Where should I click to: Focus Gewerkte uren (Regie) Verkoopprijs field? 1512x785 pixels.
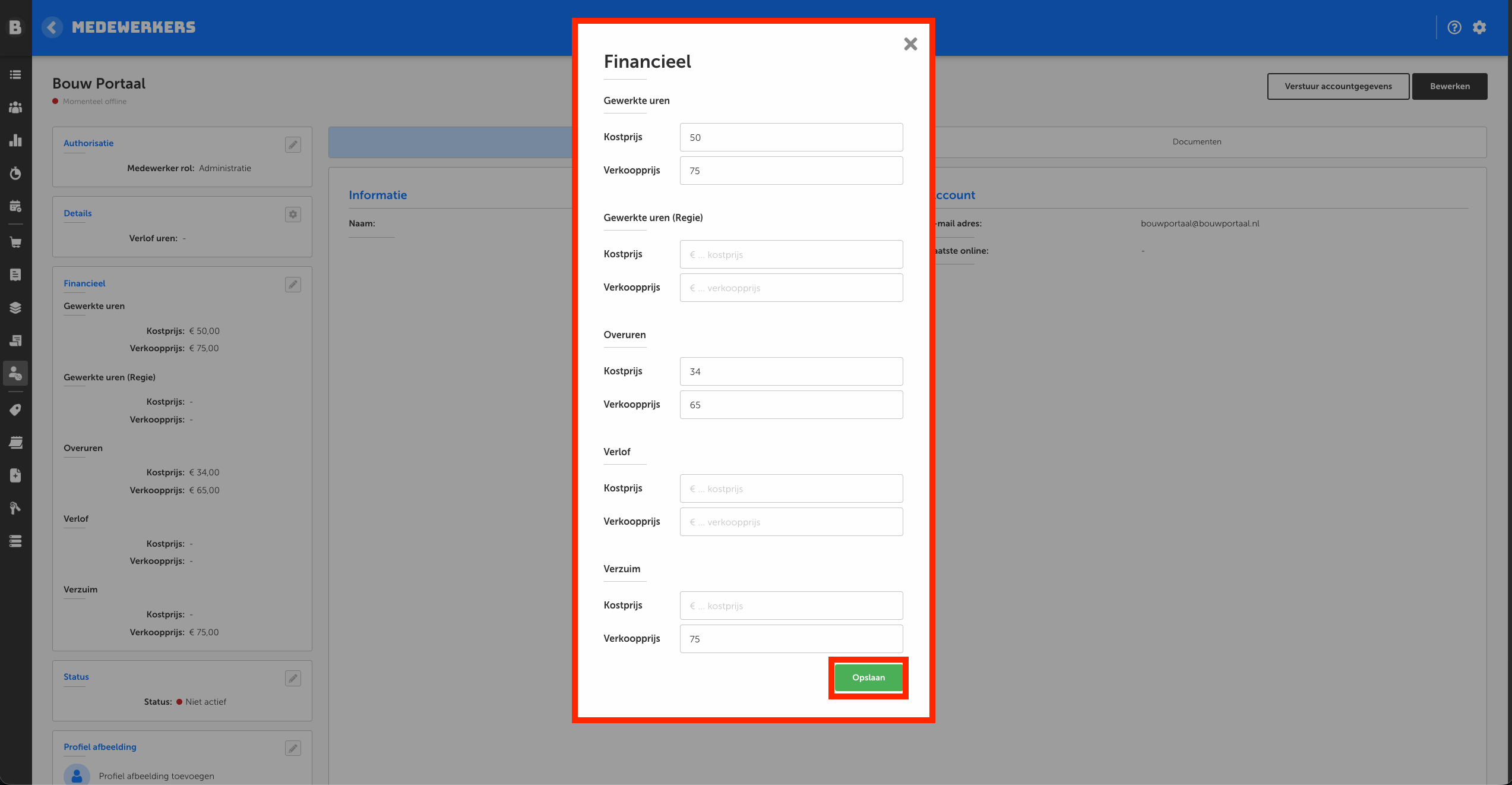pyautogui.click(x=791, y=288)
